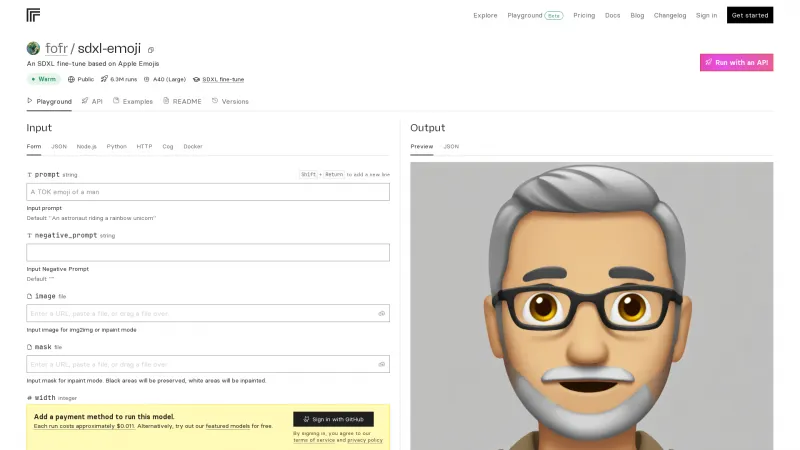800x450 pixels.
Task: Select the Cog input tab
Action: (168, 146)
